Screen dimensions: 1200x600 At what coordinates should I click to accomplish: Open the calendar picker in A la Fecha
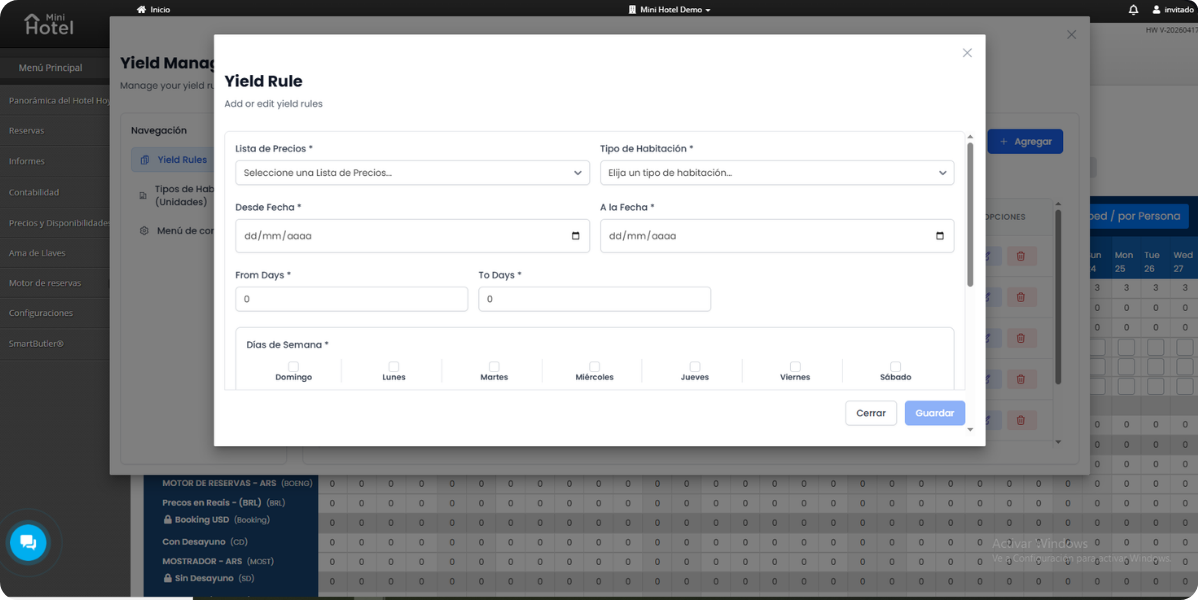pyautogui.click(x=939, y=236)
